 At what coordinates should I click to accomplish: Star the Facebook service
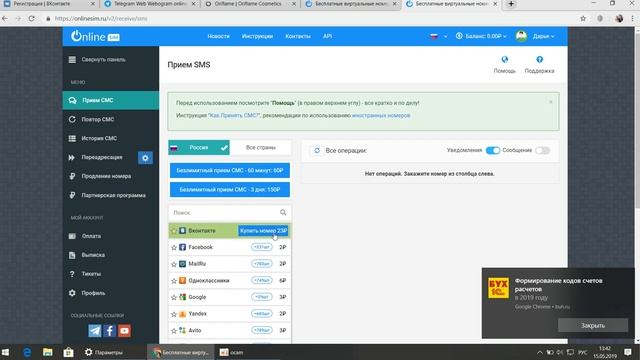[174, 248]
